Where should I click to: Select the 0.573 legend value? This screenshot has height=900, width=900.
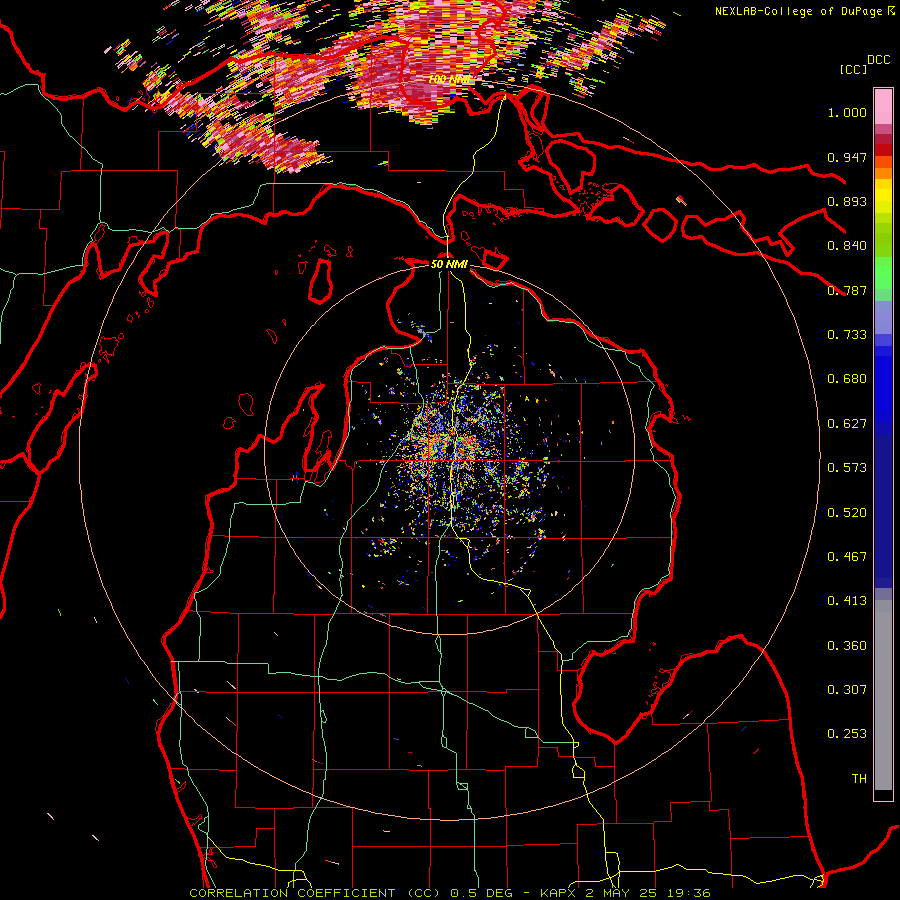tap(847, 468)
